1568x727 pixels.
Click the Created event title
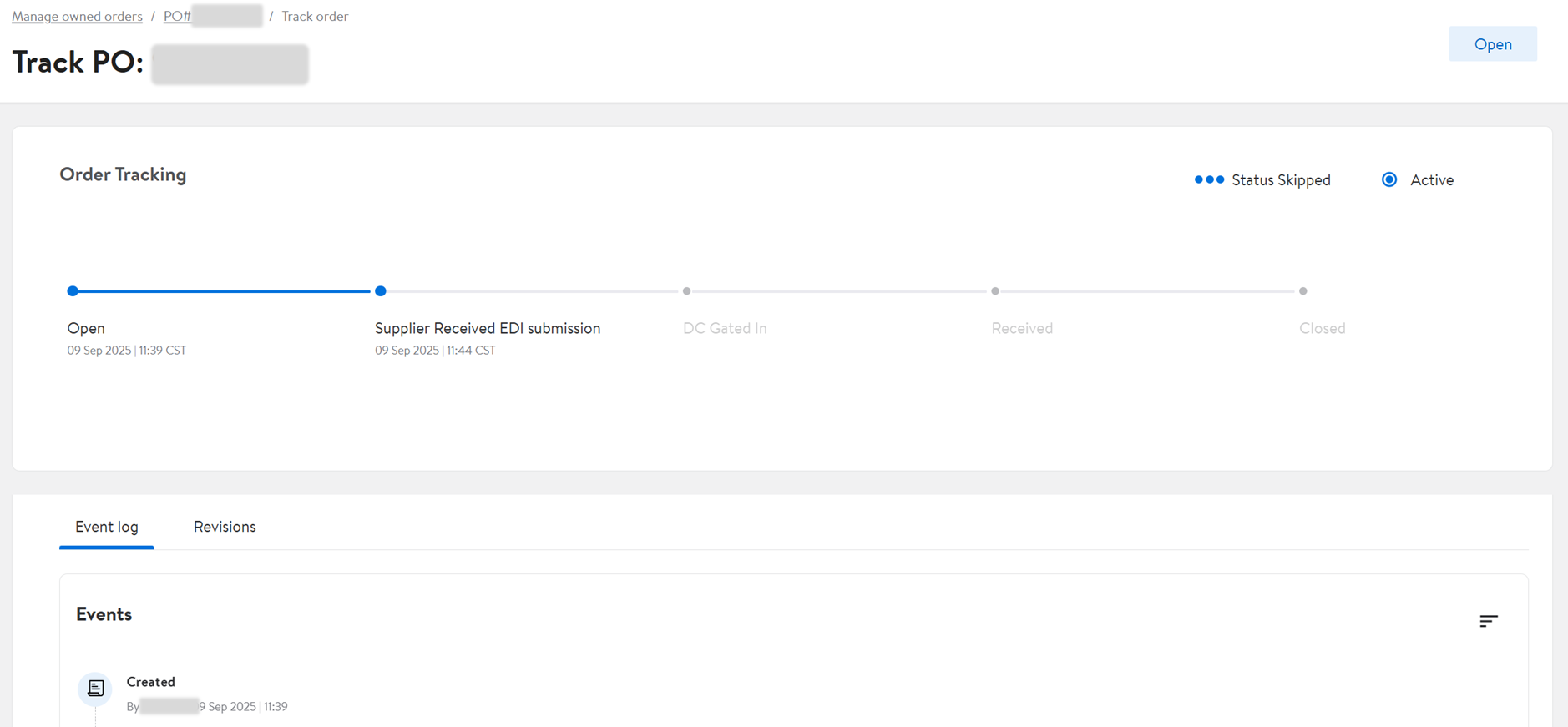click(x=151, y=682)
